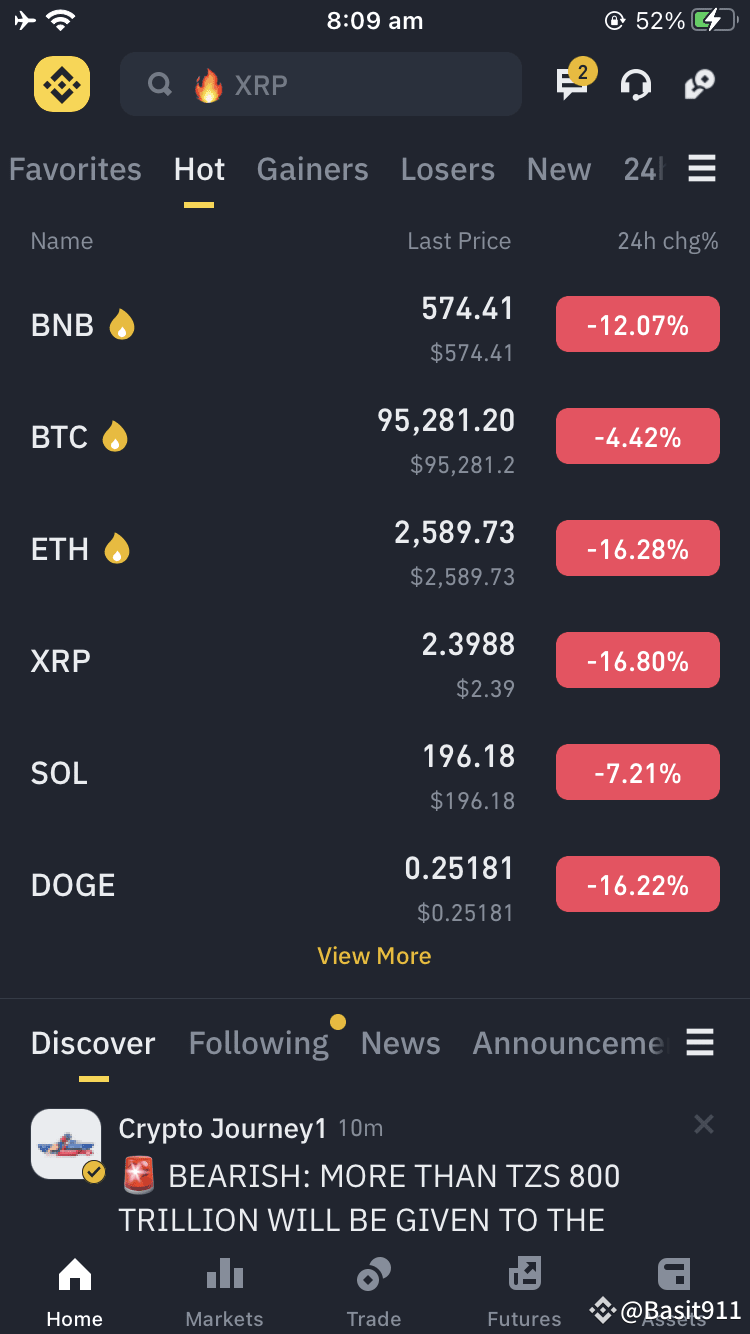Open the Trade icon in bottom bar
The image size is (750, 1334).
pyautogui.click(x=374, y=1274)
